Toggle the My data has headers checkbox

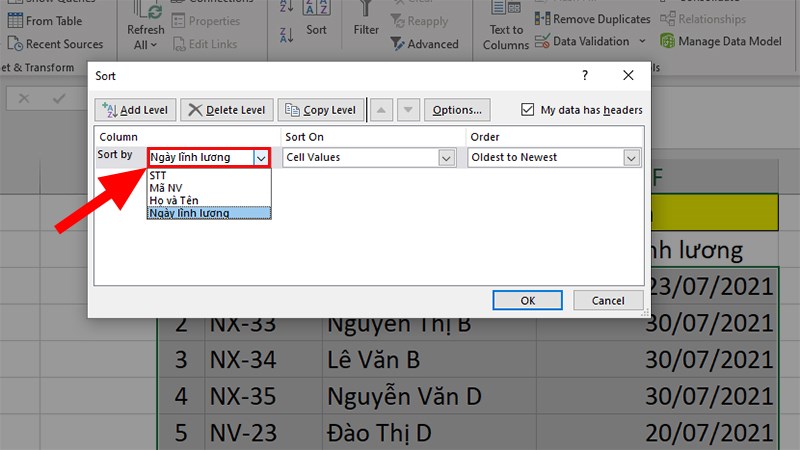528,110
